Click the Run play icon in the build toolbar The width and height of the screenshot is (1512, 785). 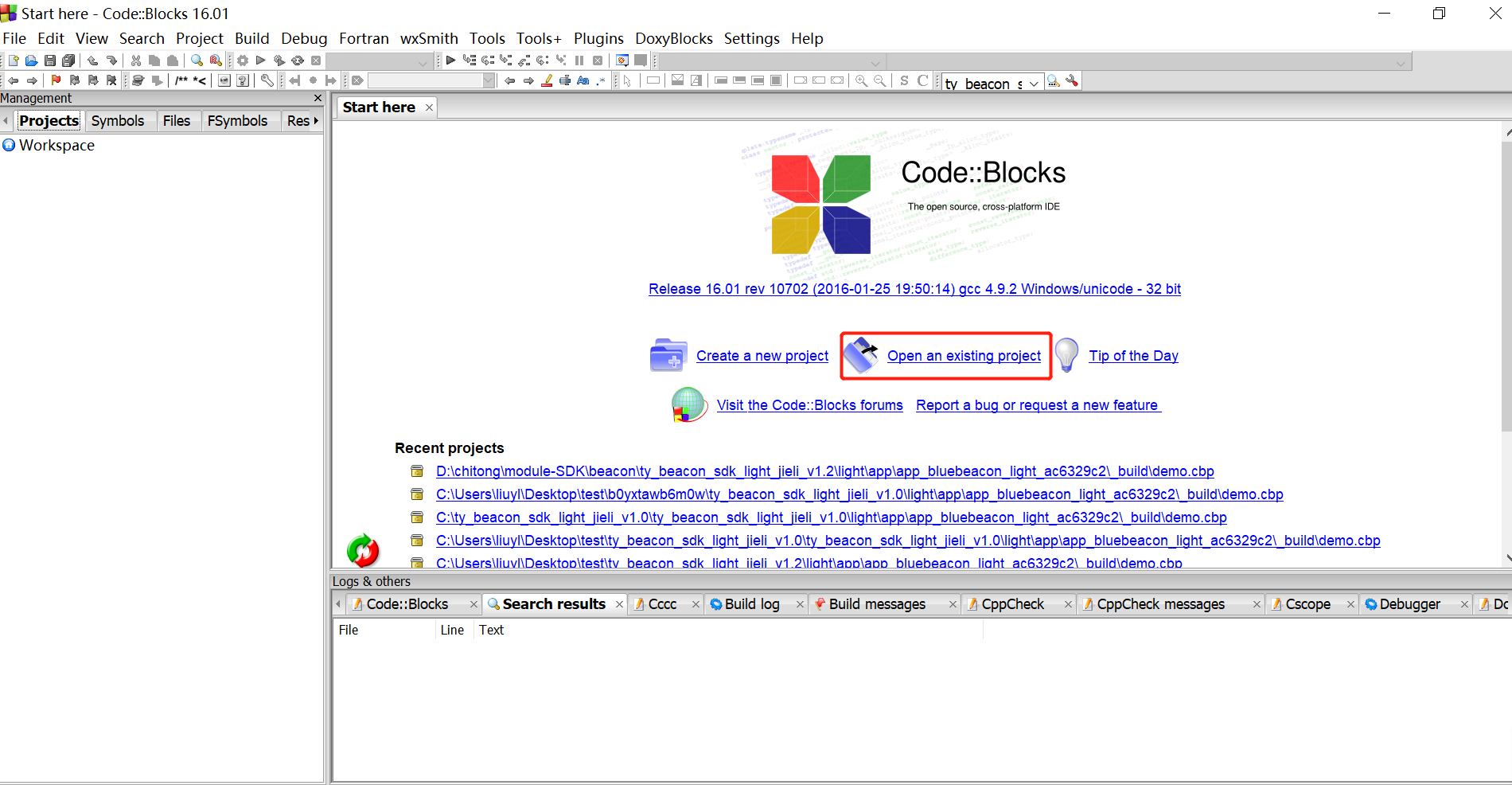click(x=260, y=61)
